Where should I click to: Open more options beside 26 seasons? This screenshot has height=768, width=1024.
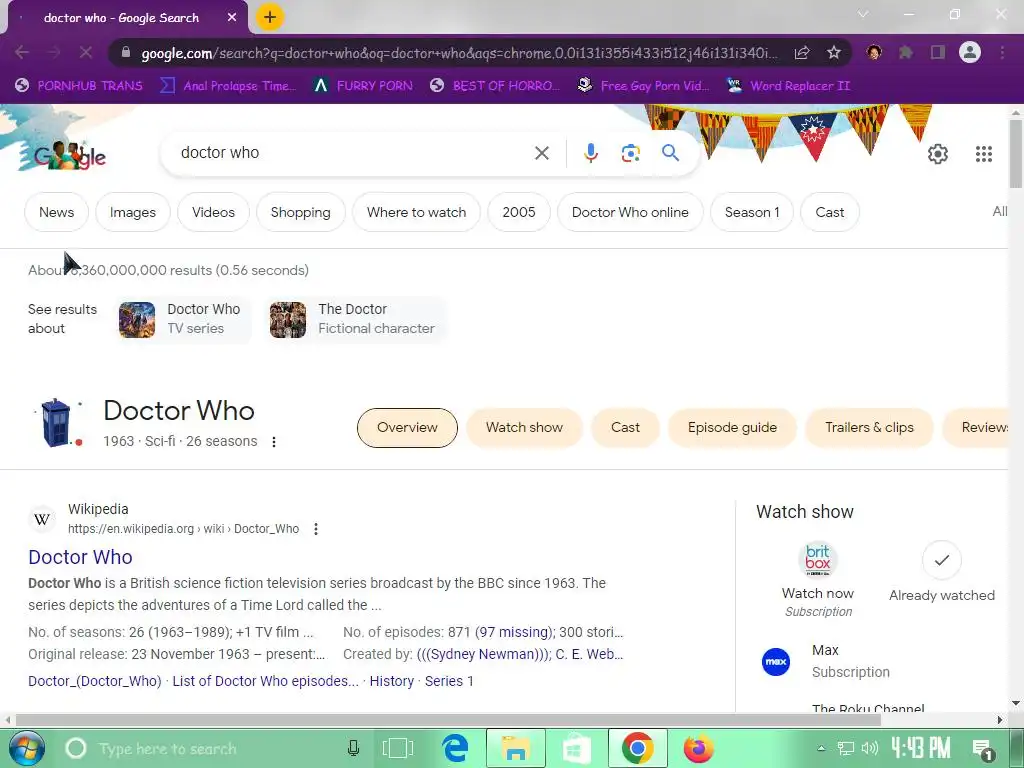click(x=274, y=442)
